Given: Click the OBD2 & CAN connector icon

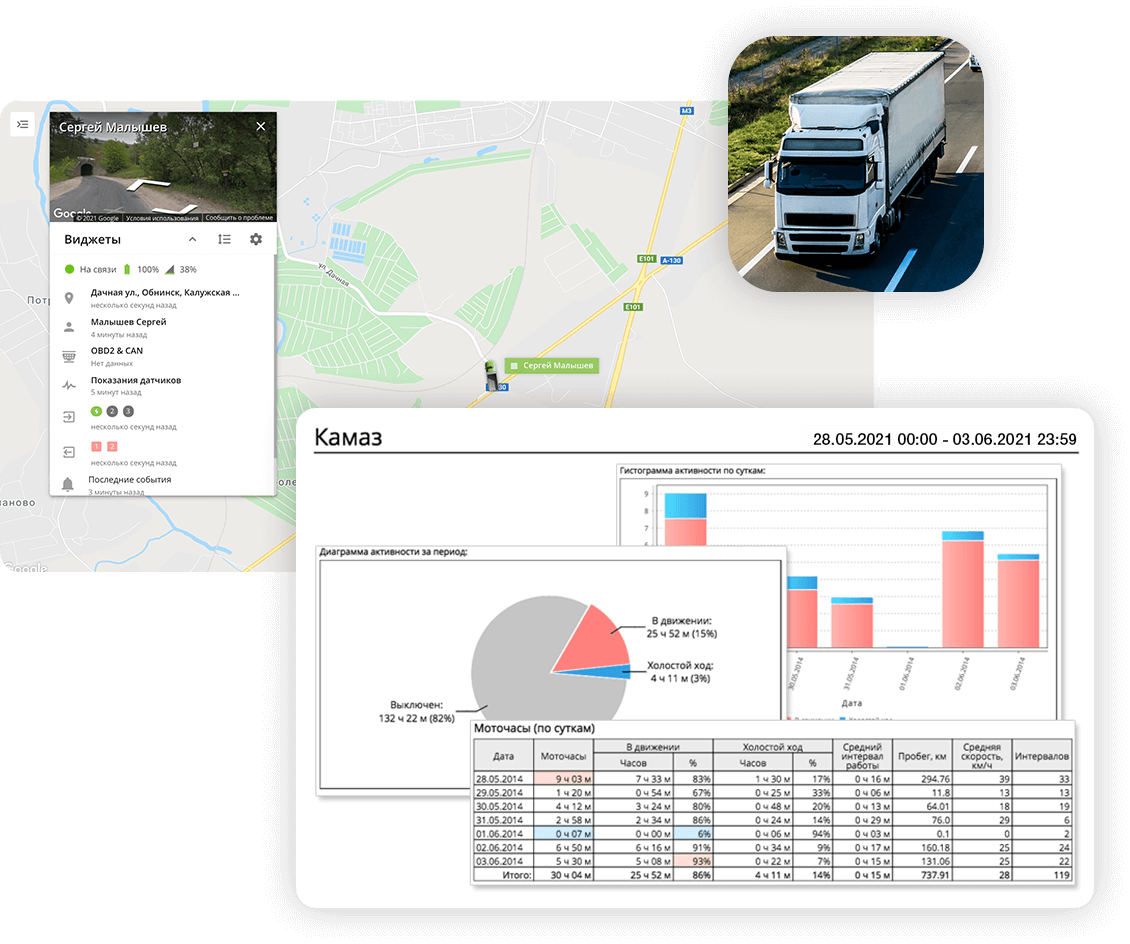Looking at the screenshot, I should [x=69, y=356].
